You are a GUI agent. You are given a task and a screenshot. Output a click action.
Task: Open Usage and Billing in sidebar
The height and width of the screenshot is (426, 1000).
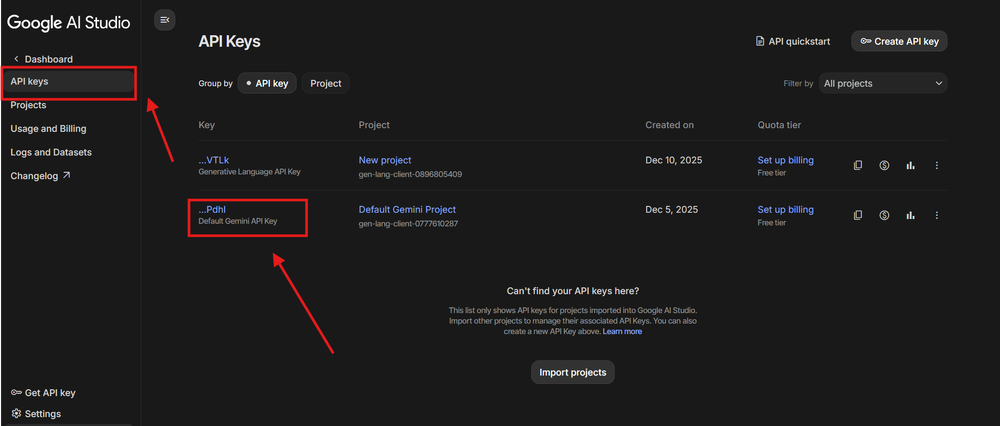[x=48, y=129]
